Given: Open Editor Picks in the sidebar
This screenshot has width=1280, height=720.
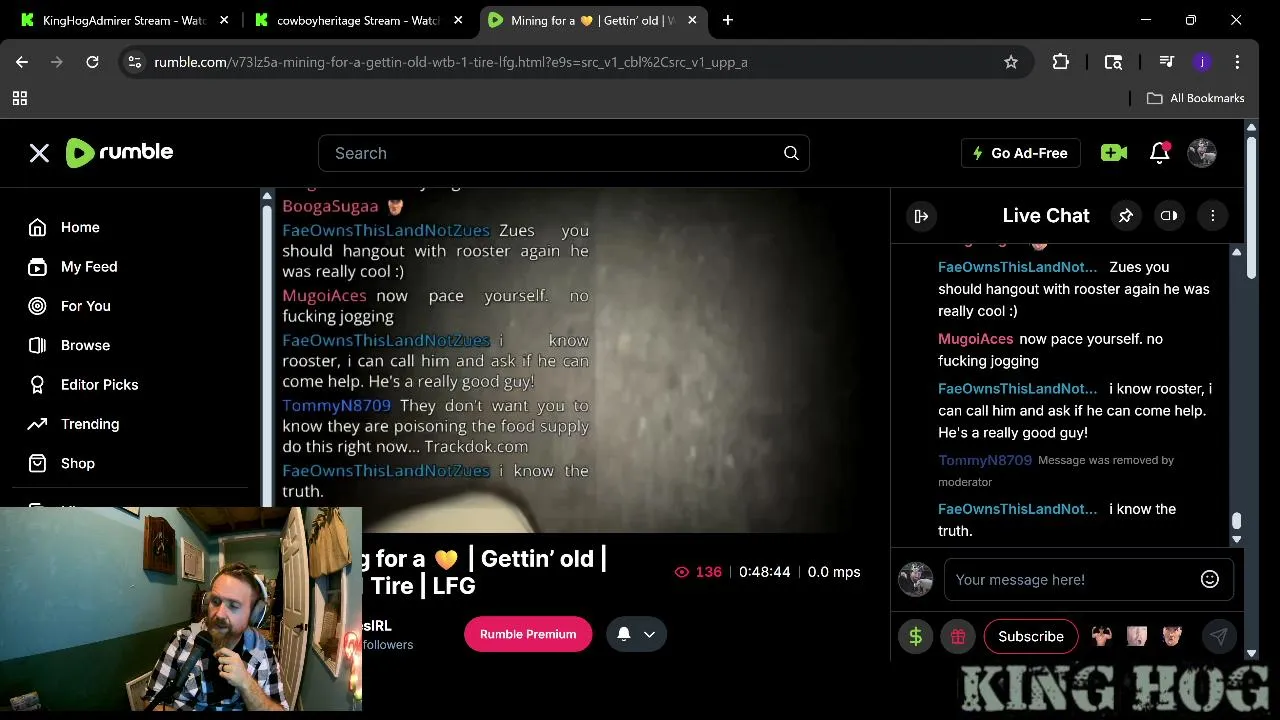Looking at the screenshot, I should 83,384.
